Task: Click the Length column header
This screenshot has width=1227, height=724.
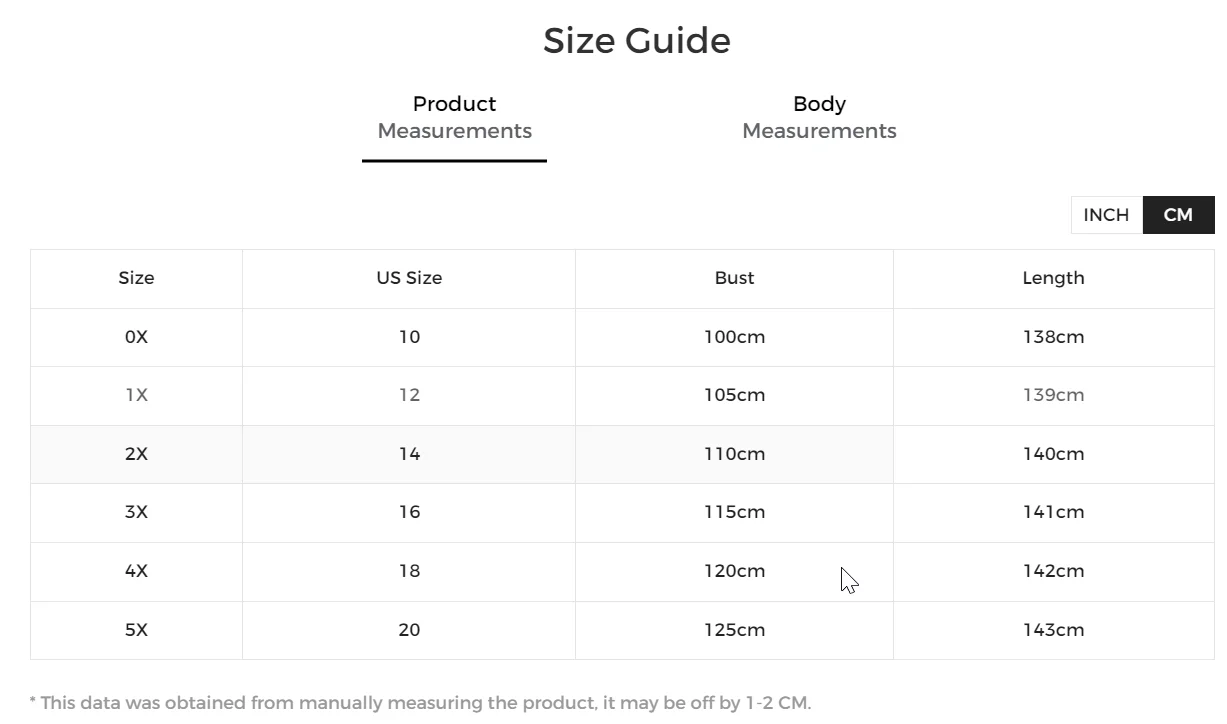Action: coord(1053,278)
